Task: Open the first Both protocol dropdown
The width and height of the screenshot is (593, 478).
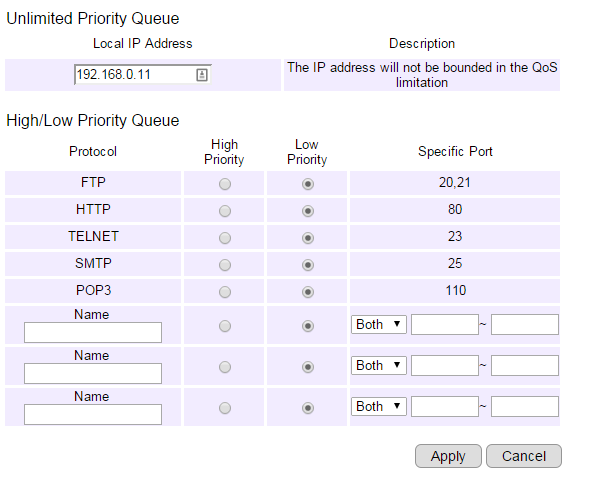Action: pos(379,324)
